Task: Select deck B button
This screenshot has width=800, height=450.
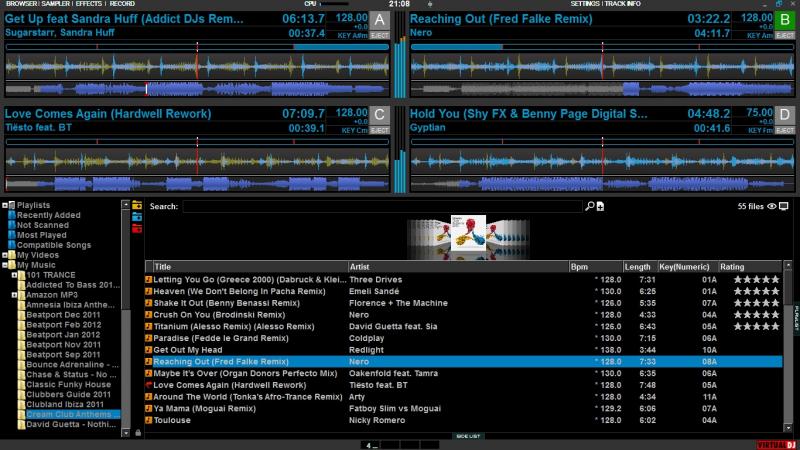Action: [x=785, y=20]
